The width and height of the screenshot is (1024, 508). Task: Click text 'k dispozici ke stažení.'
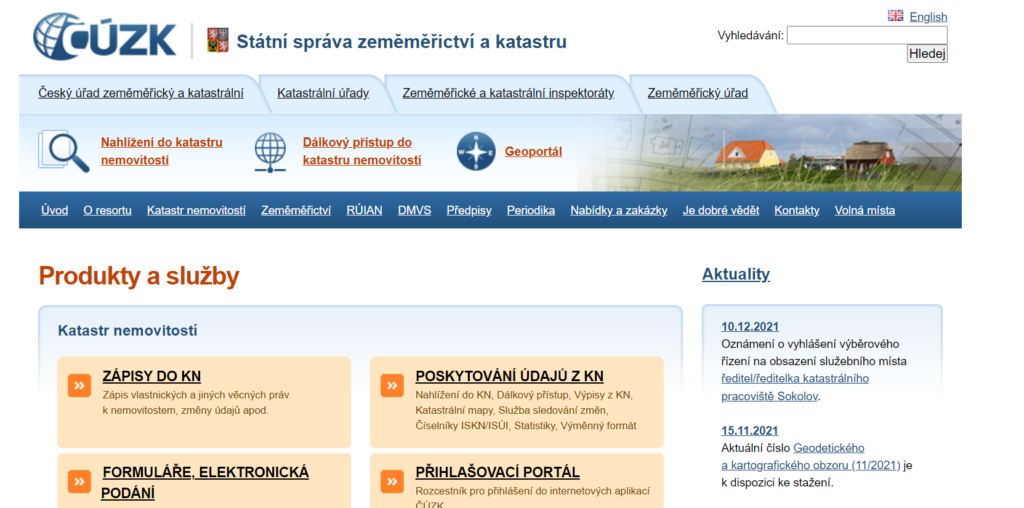(x=777, y=483)
